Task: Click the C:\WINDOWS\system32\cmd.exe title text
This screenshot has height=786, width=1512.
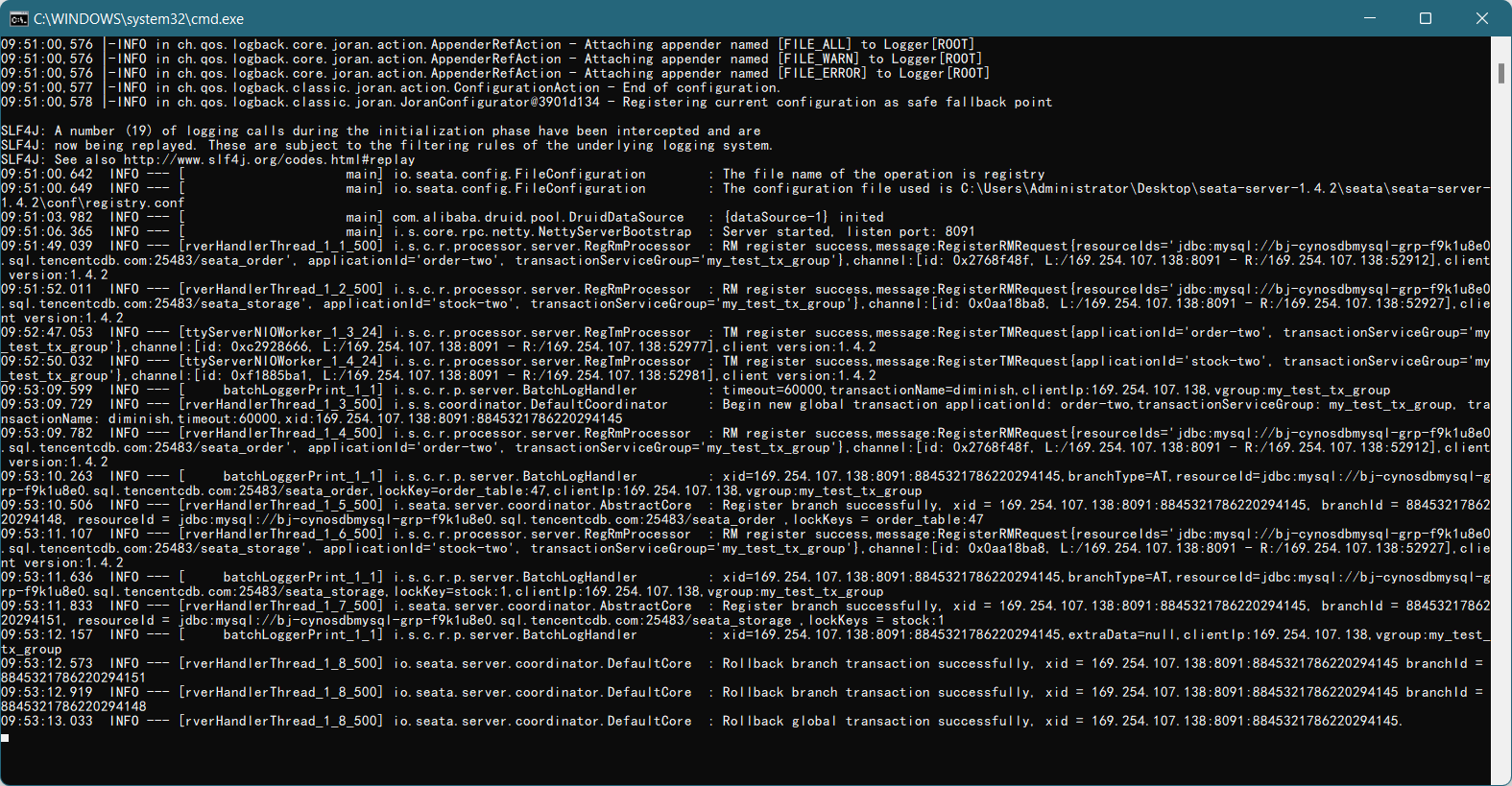Action: [138, 19]
